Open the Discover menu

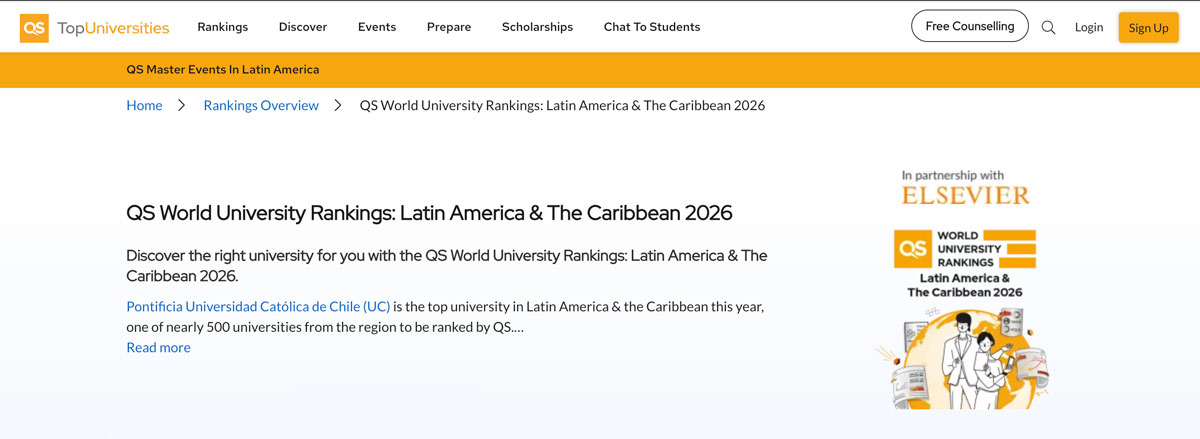tap(303, 27)
